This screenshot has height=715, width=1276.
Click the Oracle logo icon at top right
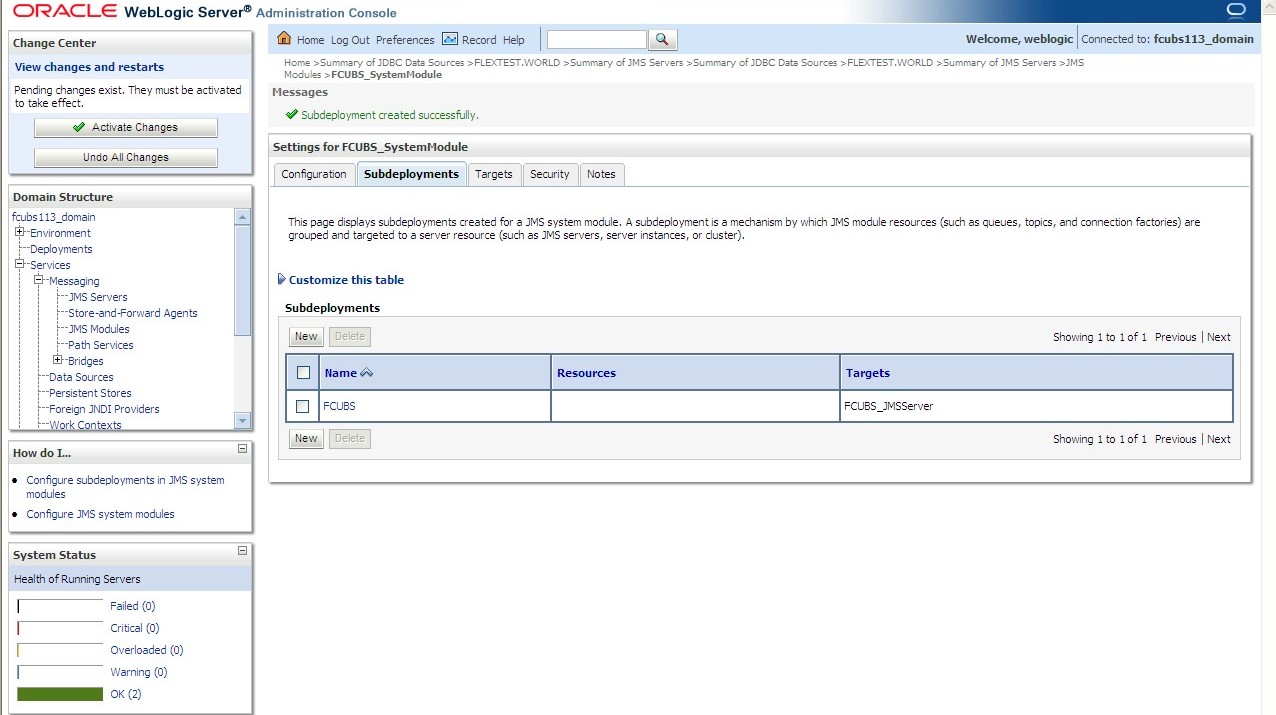click(x=1236, y=11)
